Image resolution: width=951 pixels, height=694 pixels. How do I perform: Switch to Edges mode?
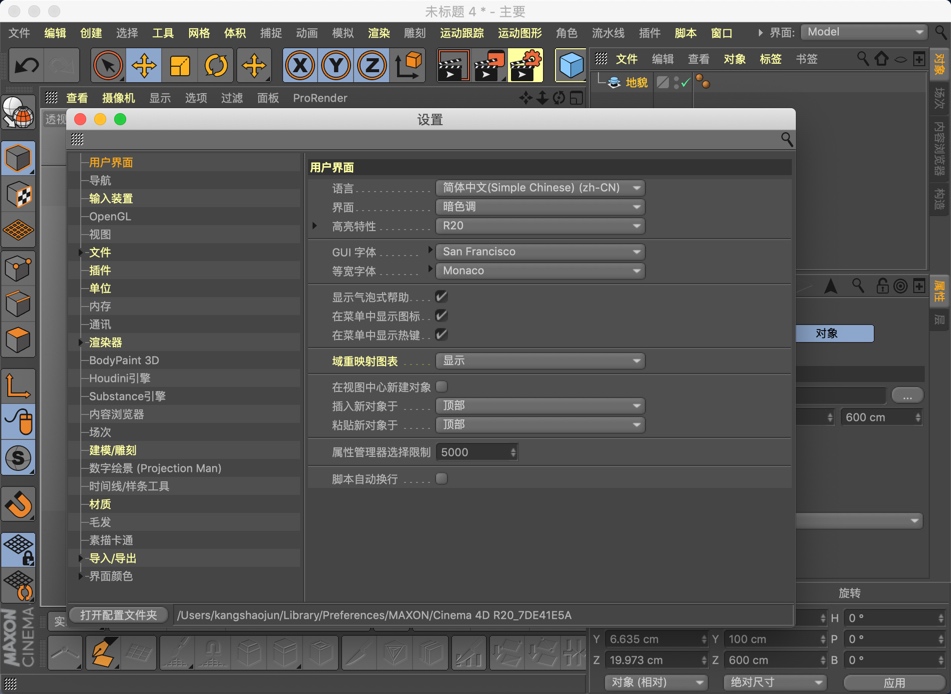click(18, 303)
